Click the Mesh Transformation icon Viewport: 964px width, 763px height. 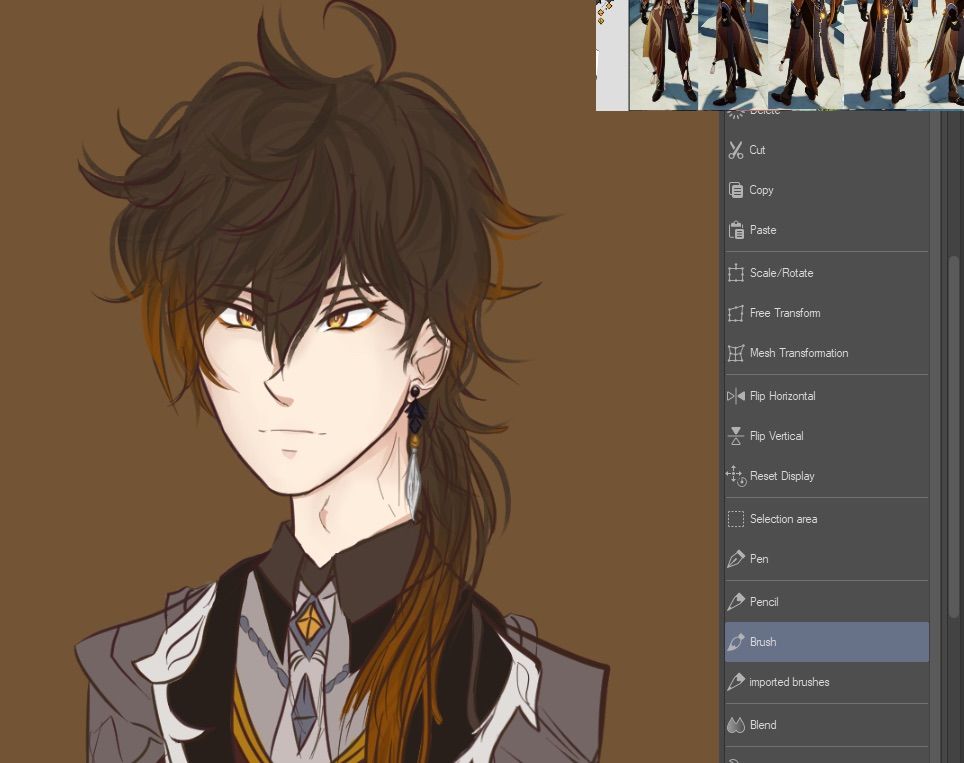click(736, 353)
